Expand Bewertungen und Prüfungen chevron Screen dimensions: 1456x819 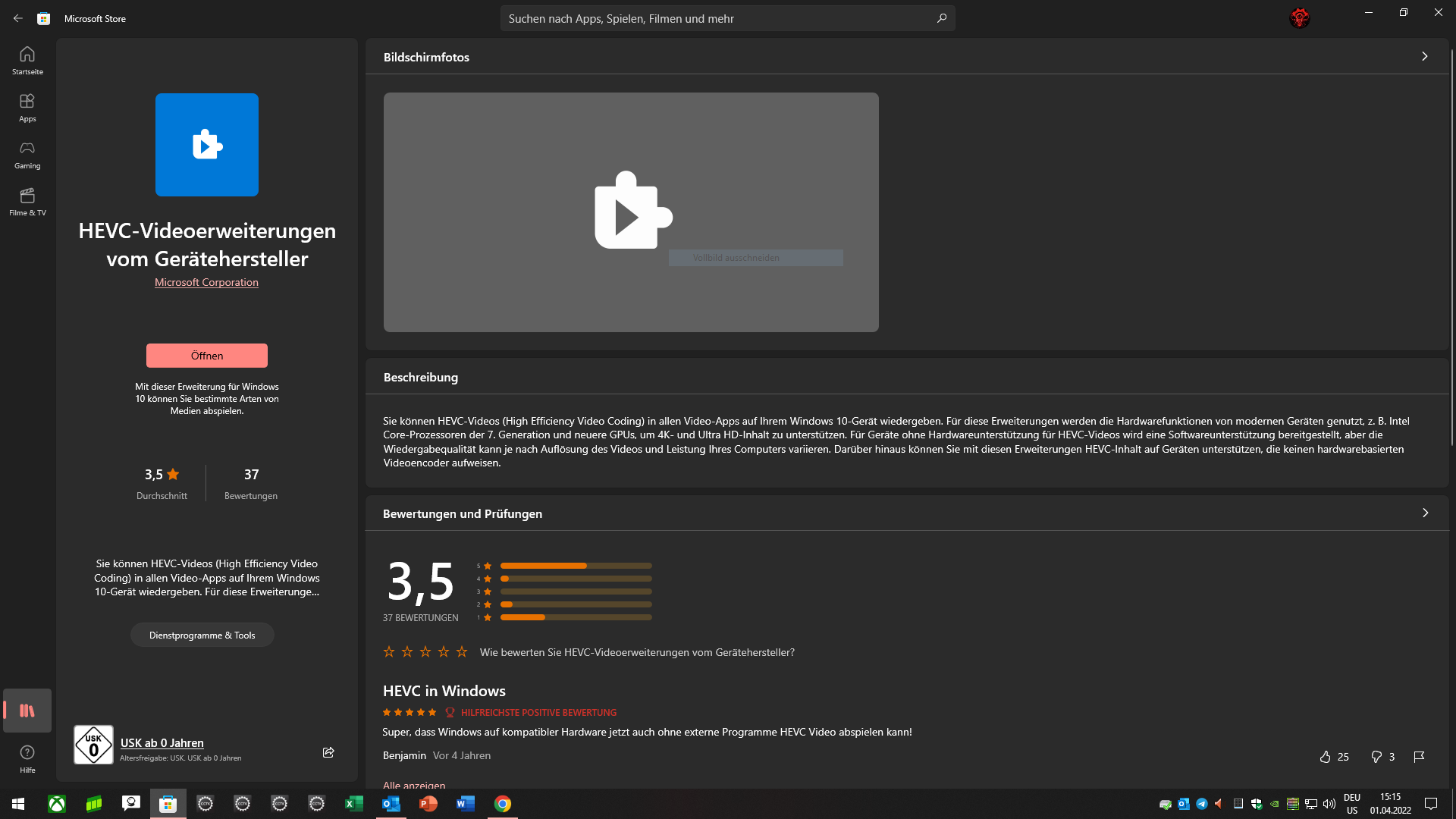(x=1425, y=513)
